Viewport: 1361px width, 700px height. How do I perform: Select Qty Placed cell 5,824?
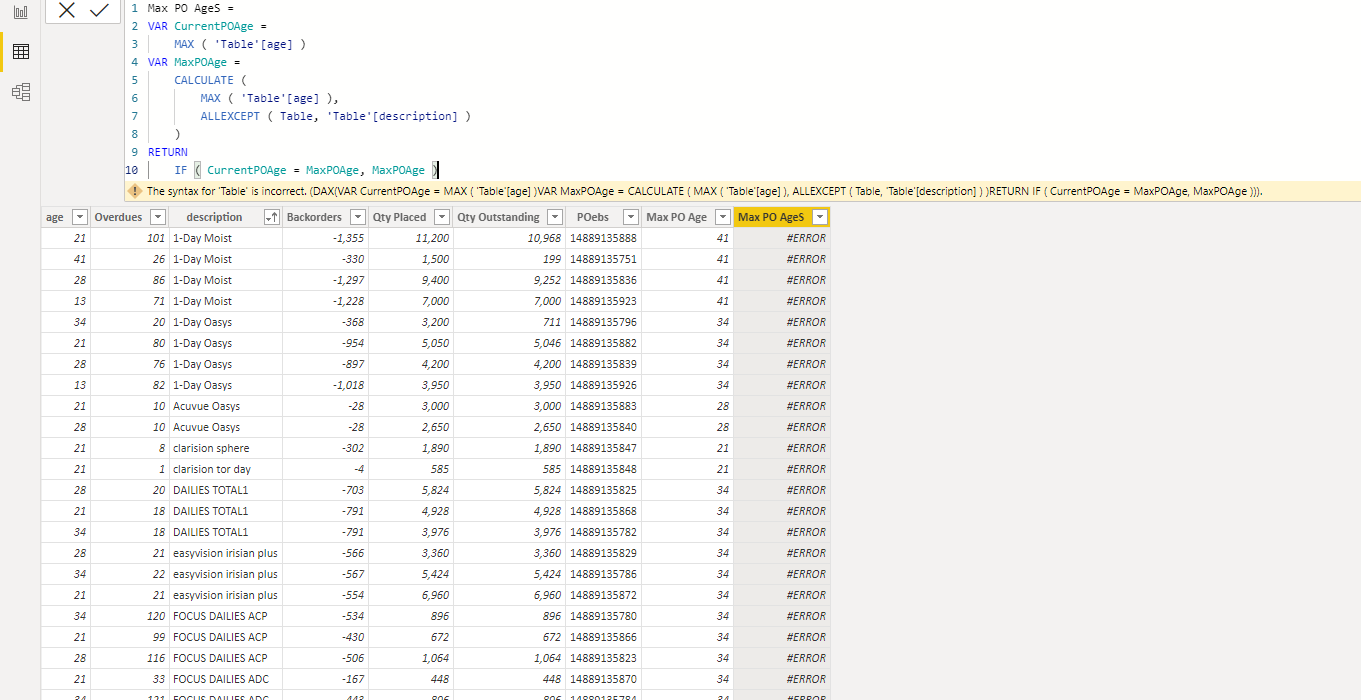point(411,490)
